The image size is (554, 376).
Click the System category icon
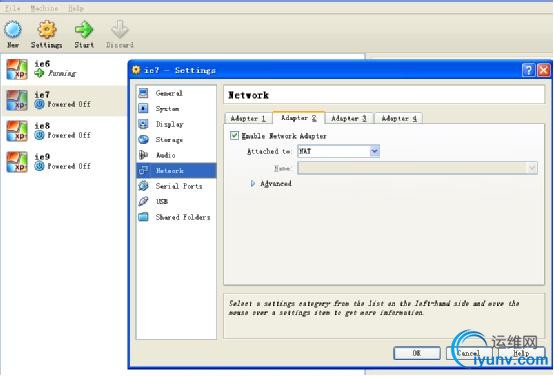(x=143, y=108)
